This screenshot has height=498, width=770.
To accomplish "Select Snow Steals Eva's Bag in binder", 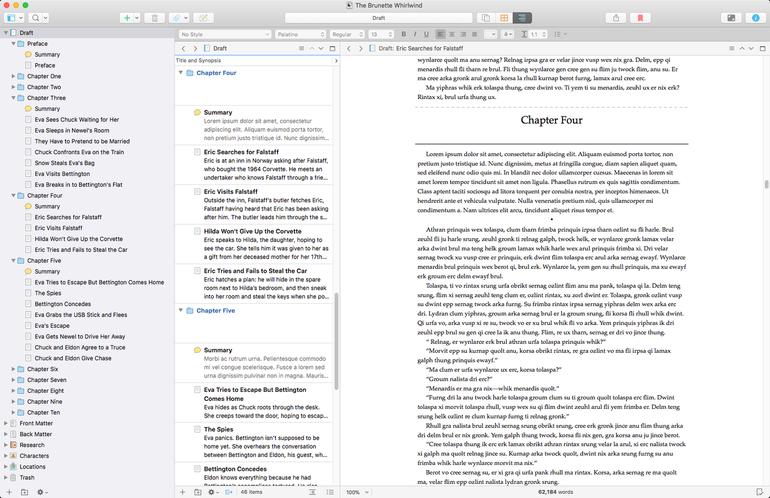I will [x=64, y=163].
